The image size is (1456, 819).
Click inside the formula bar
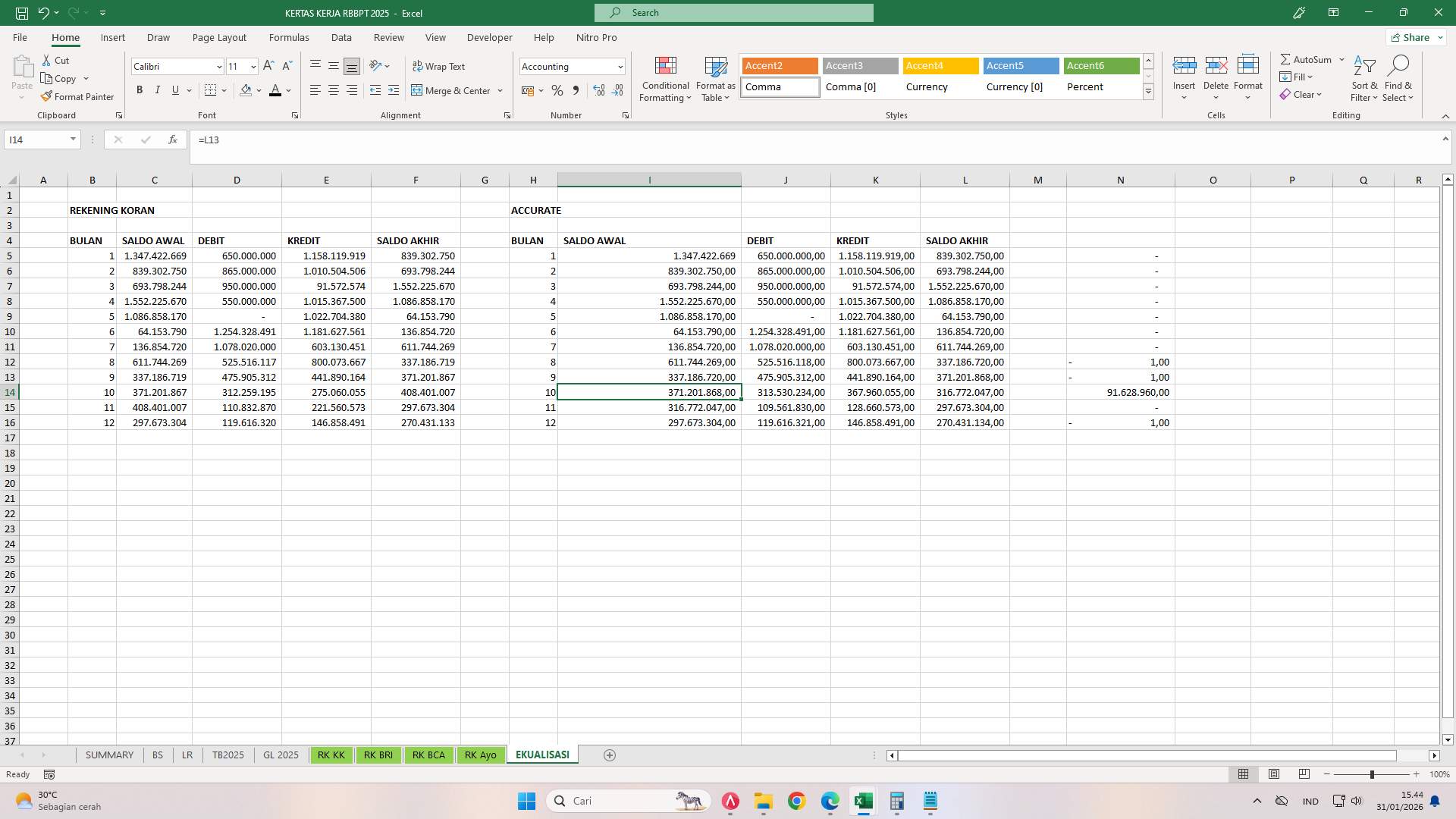point(531,140)
